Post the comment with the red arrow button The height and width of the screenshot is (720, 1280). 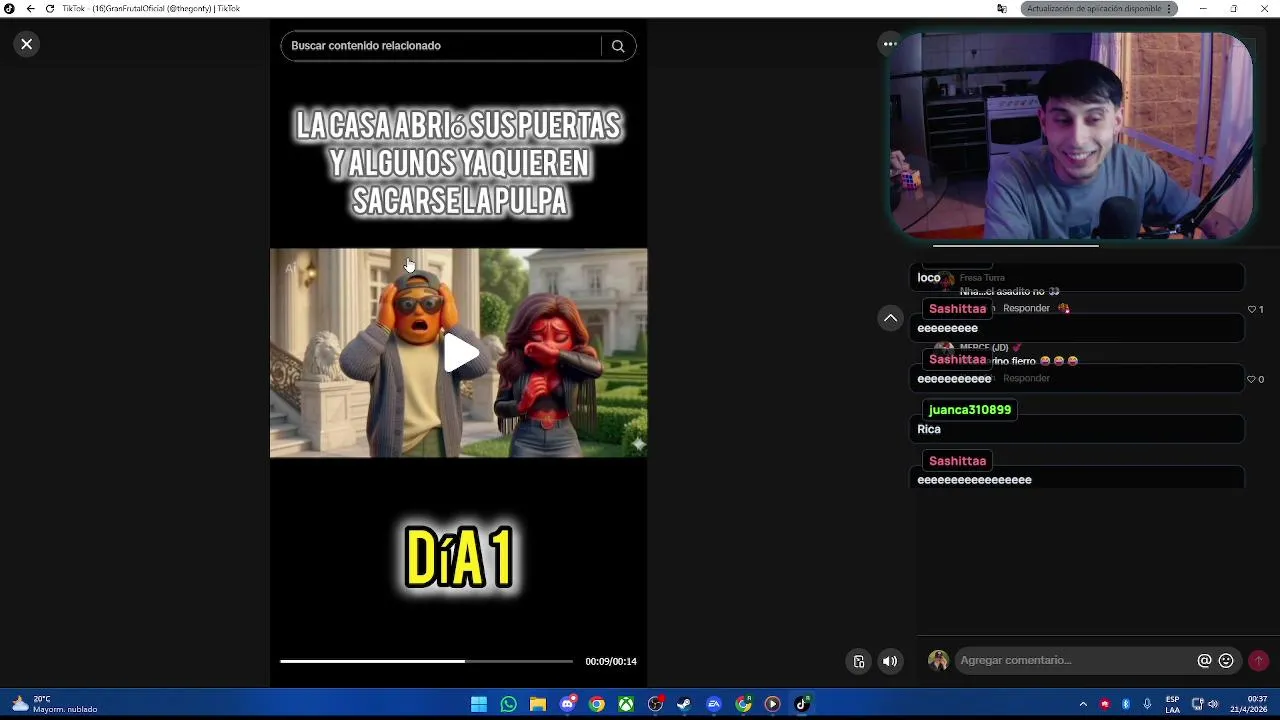(x=1258, y=661)
